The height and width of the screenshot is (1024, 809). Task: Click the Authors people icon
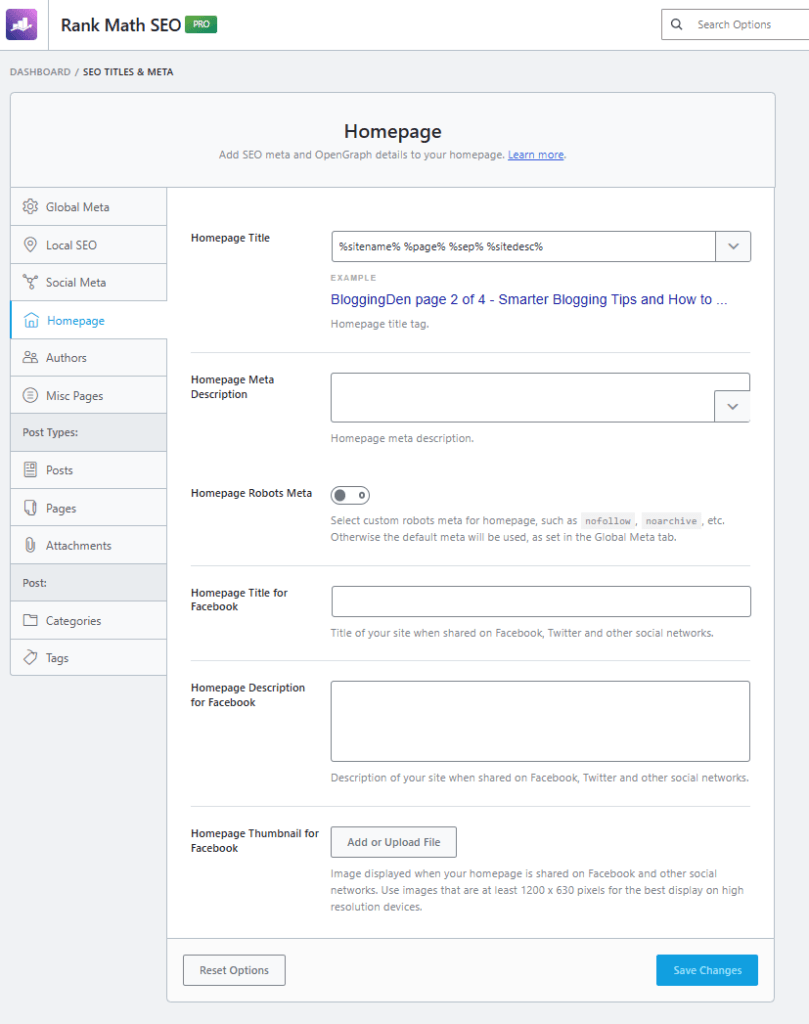30,357
